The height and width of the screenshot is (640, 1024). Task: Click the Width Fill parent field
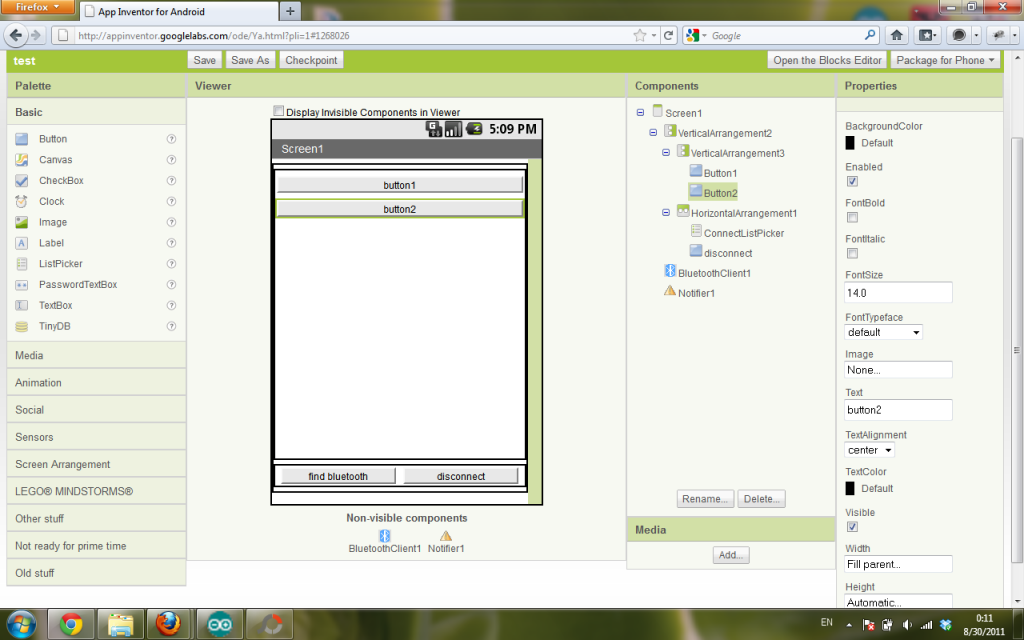point(898,564)
